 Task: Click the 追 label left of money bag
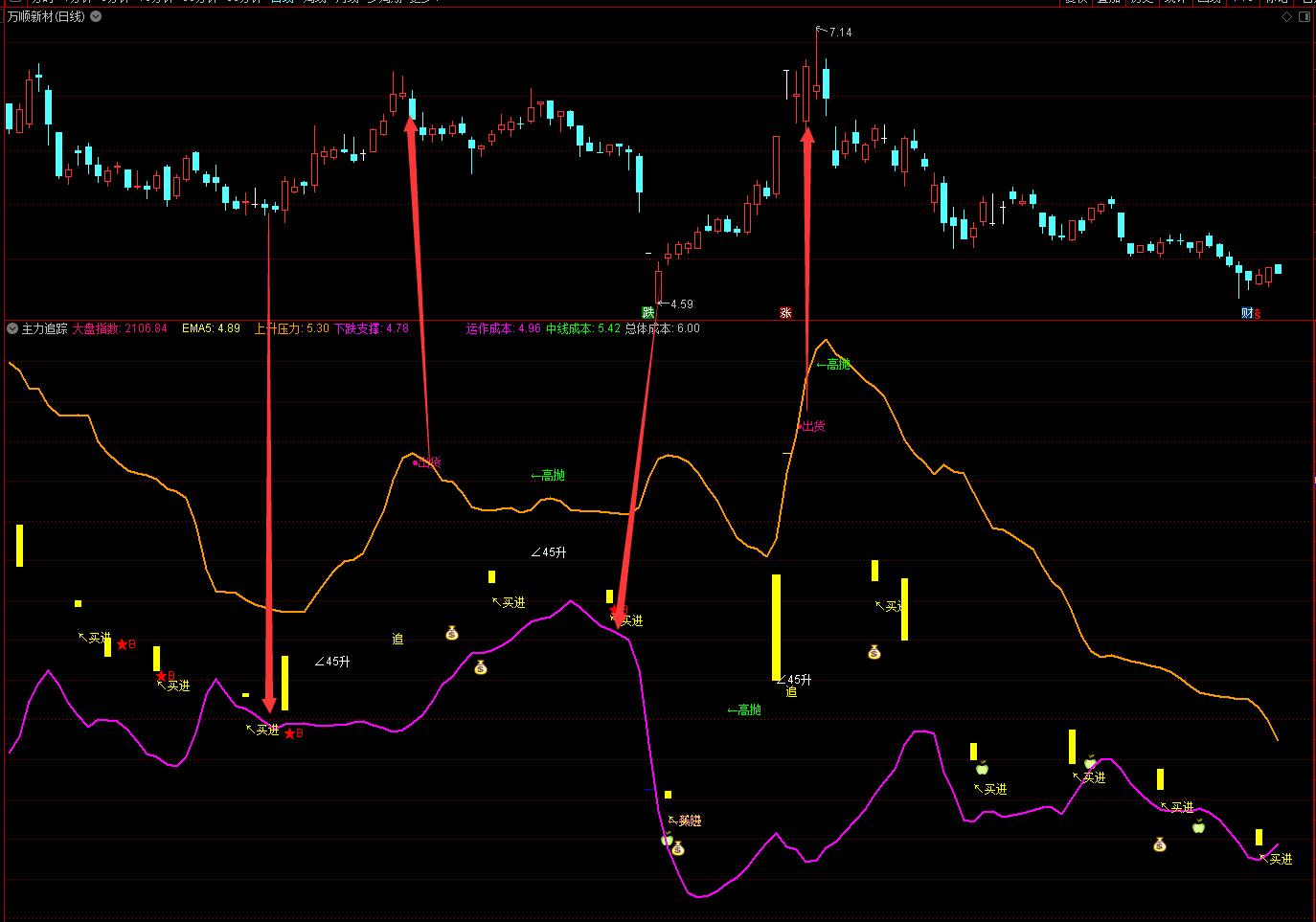397,639
